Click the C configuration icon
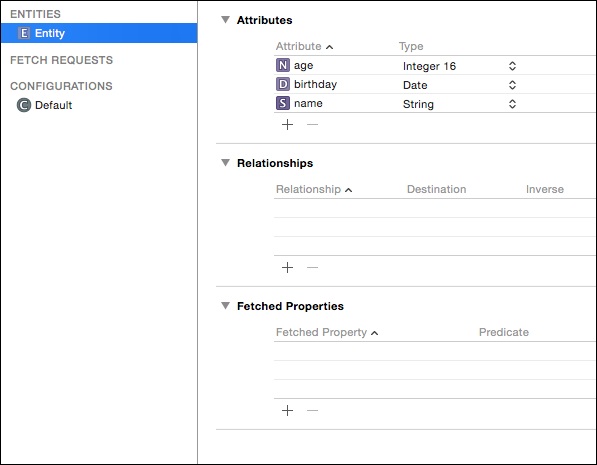 point(24,105)
